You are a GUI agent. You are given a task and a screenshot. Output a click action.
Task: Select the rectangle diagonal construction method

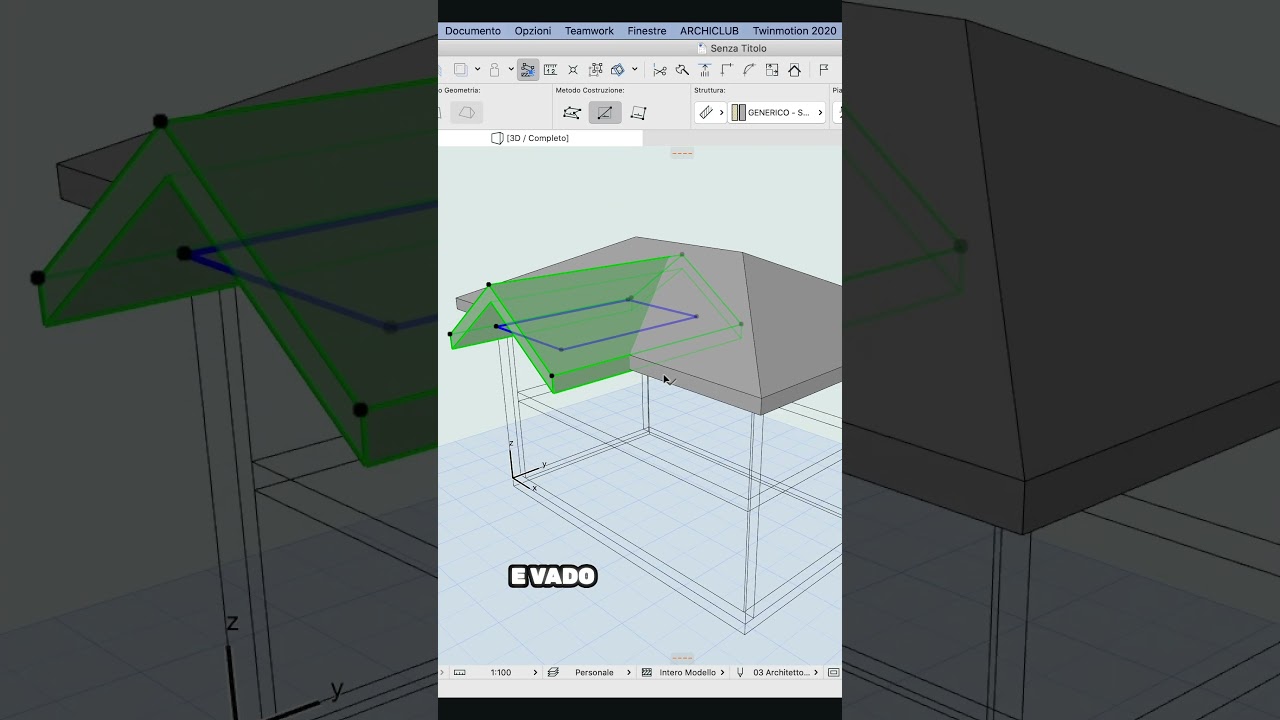[605, 113]
